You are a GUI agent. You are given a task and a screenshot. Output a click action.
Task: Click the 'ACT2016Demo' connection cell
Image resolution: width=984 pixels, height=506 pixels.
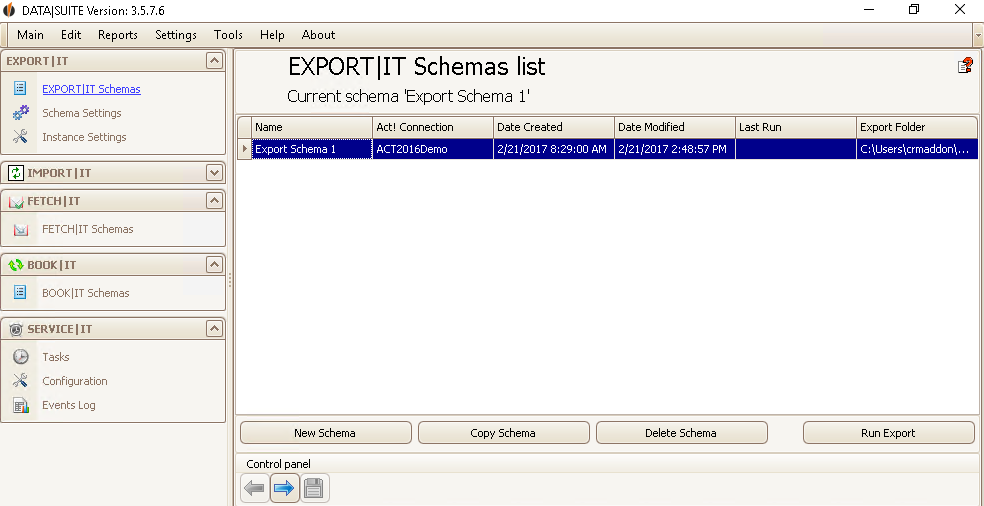click(x=433, y=149)
